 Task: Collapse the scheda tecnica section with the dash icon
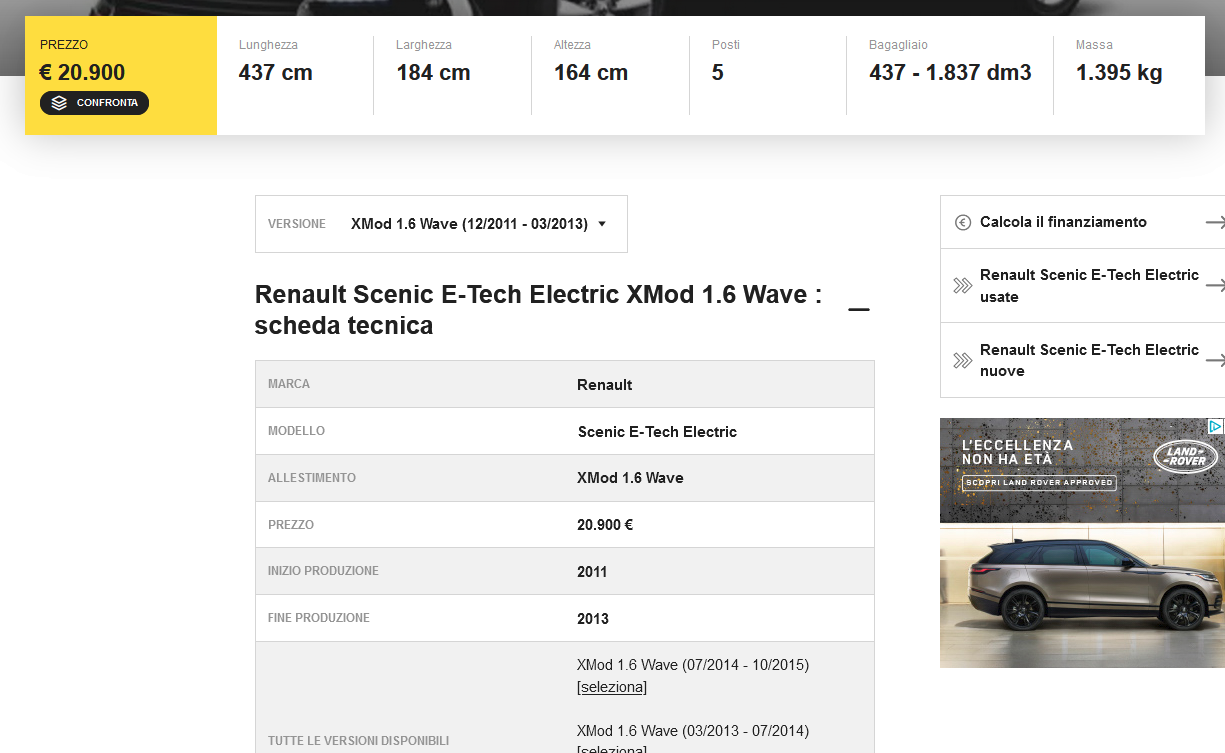[x=859, y=310]
